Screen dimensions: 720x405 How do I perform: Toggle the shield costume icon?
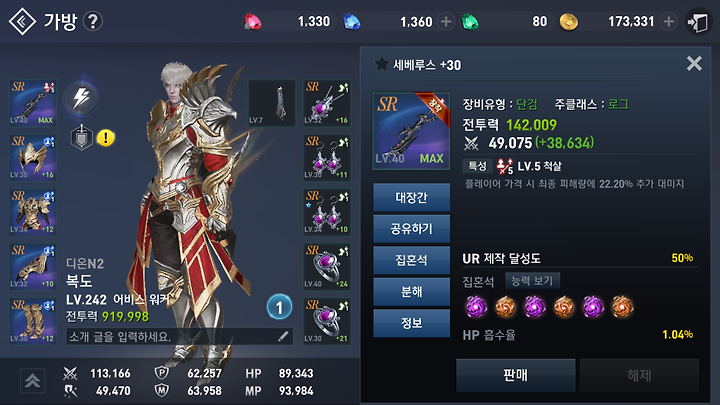[x=81, y=138]
